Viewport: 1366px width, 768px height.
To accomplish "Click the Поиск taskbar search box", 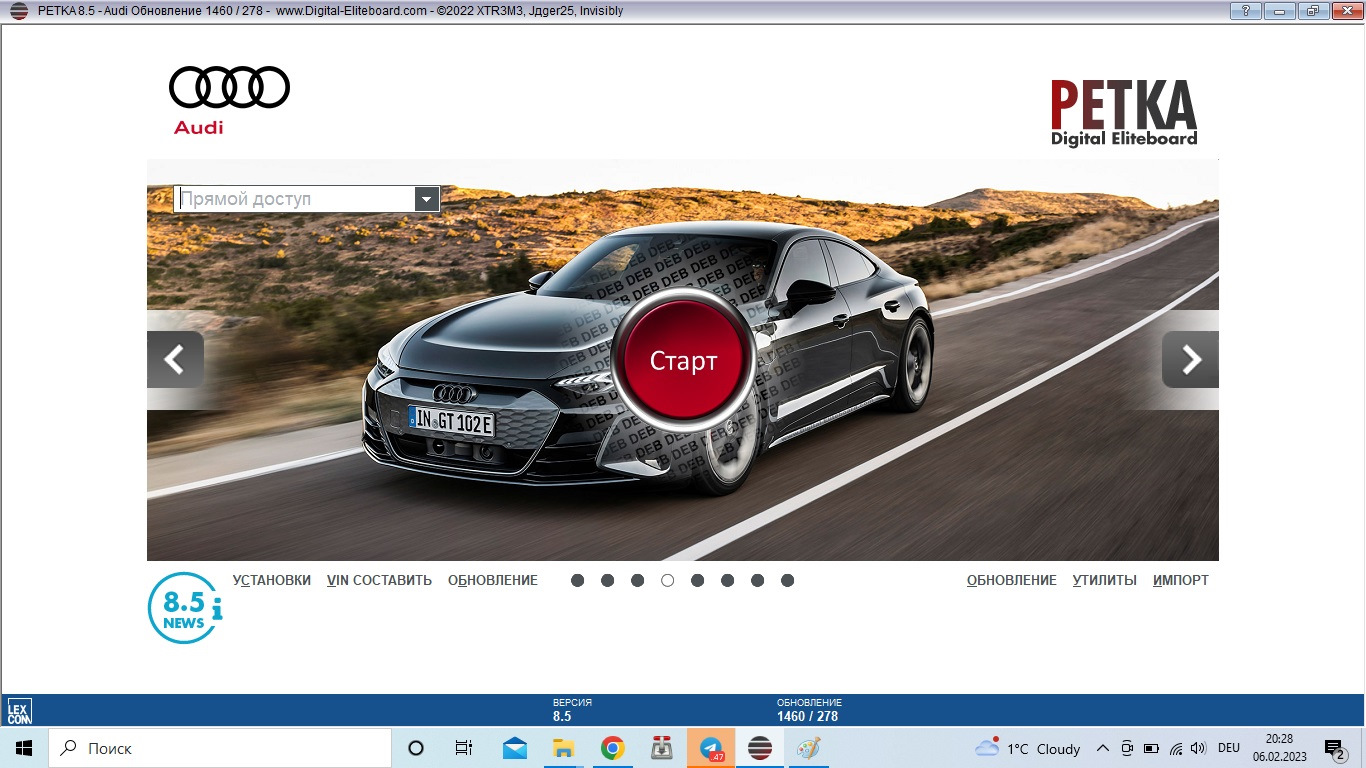I will [220, 748].
